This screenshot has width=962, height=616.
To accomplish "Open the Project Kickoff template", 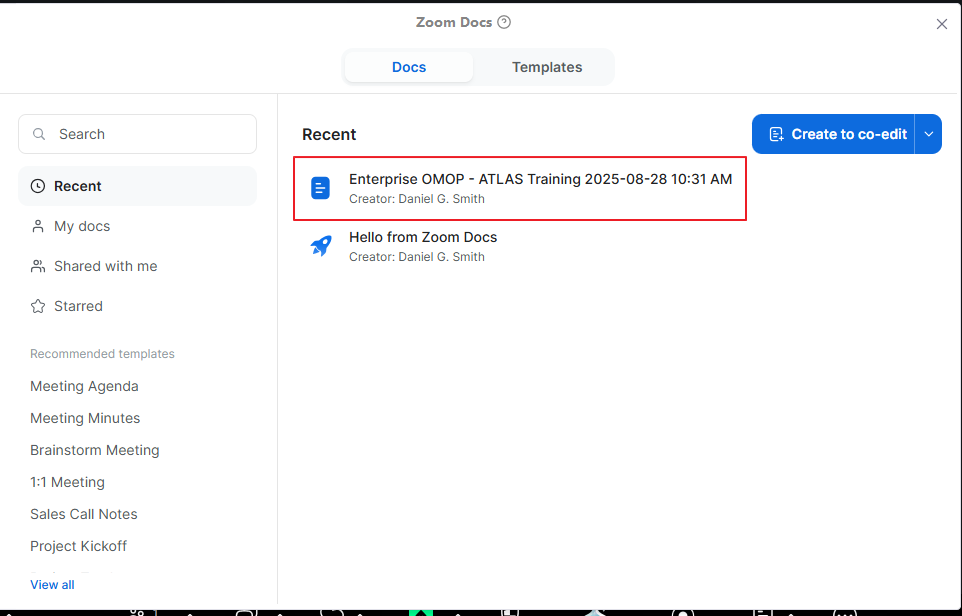I will click(78, 546).
